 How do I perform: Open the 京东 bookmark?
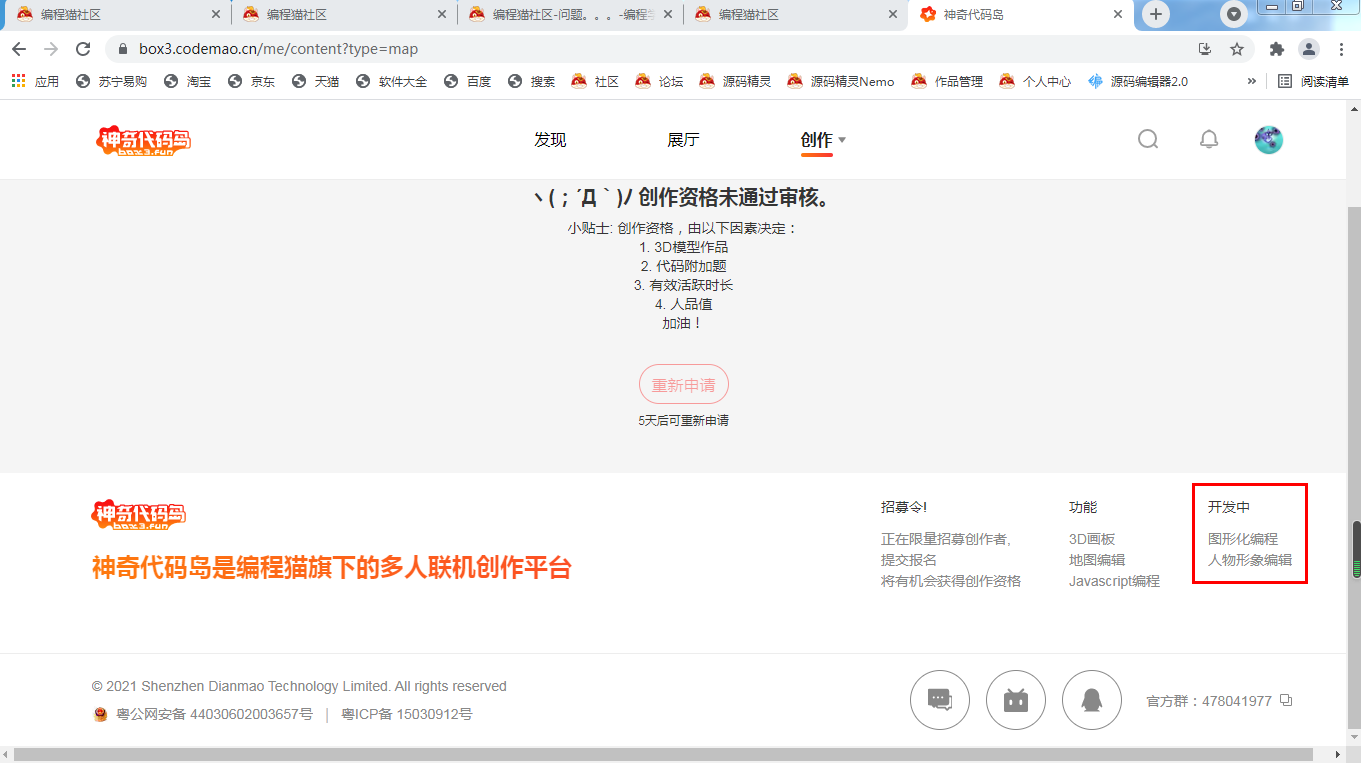click(x=252, y=81)
